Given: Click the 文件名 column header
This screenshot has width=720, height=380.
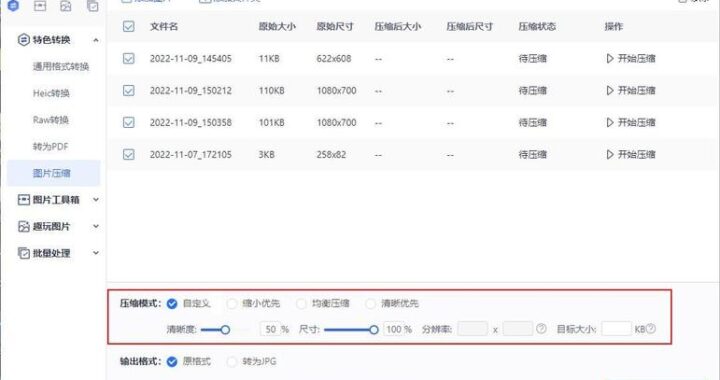Looking at the screenshot, I should tap(164, 27).
